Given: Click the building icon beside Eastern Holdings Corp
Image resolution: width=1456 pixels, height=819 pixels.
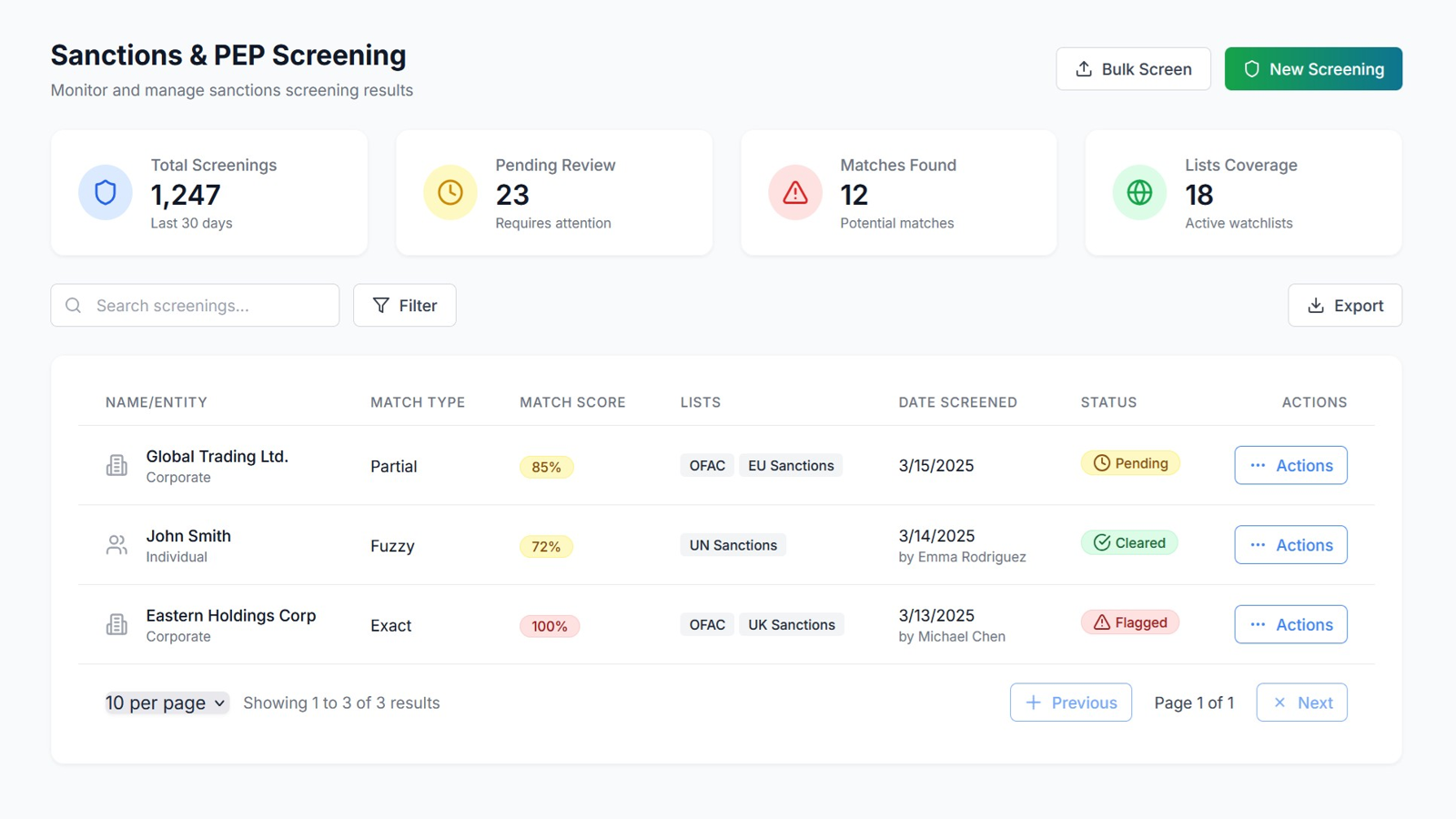Looking at the screenshot, I should pyautogui.click(x=116, y=625).
